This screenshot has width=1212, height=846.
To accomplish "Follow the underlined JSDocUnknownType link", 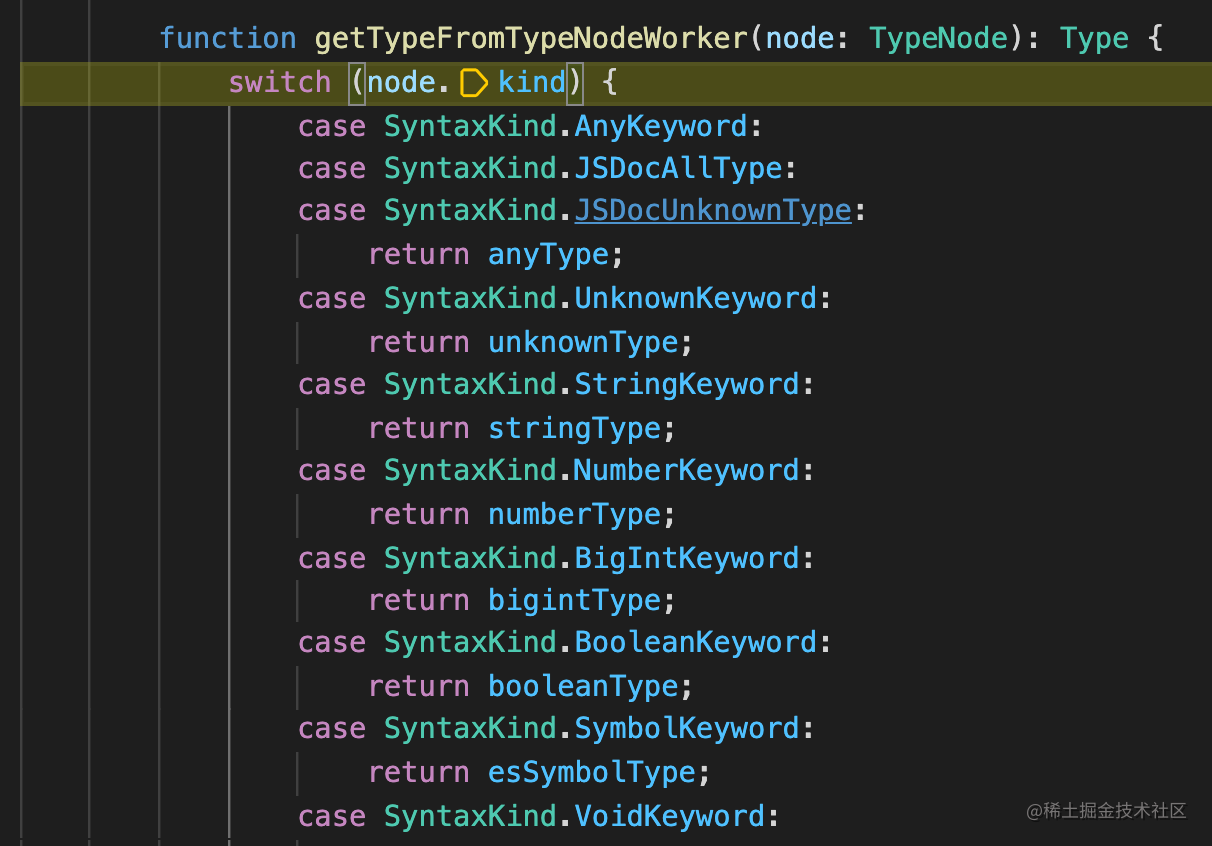I will [x=712, y=211].
